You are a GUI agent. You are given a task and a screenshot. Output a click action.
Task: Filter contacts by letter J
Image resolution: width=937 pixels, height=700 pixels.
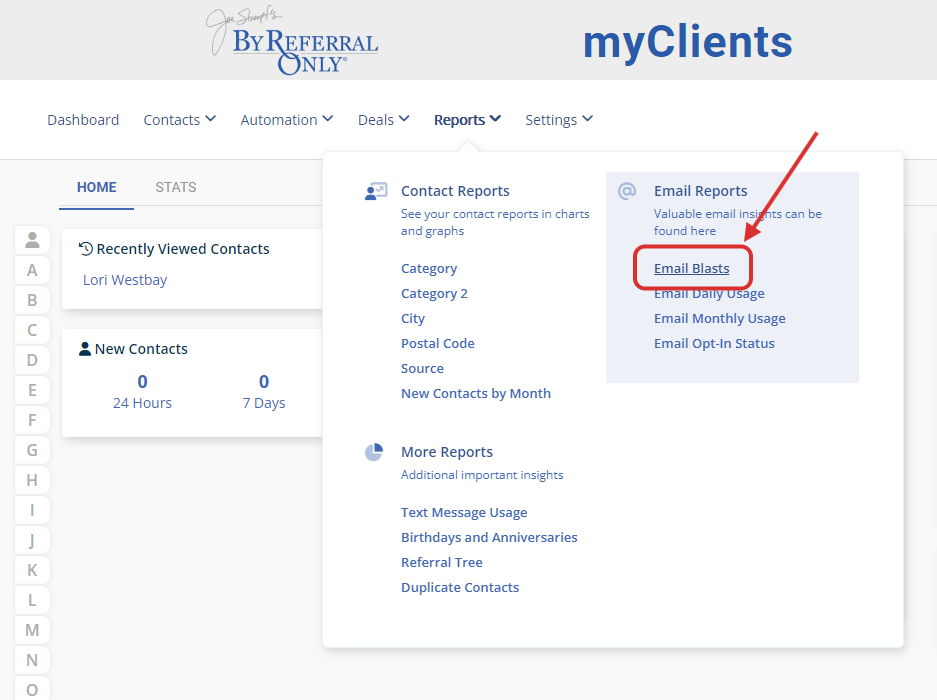point(32,540)
